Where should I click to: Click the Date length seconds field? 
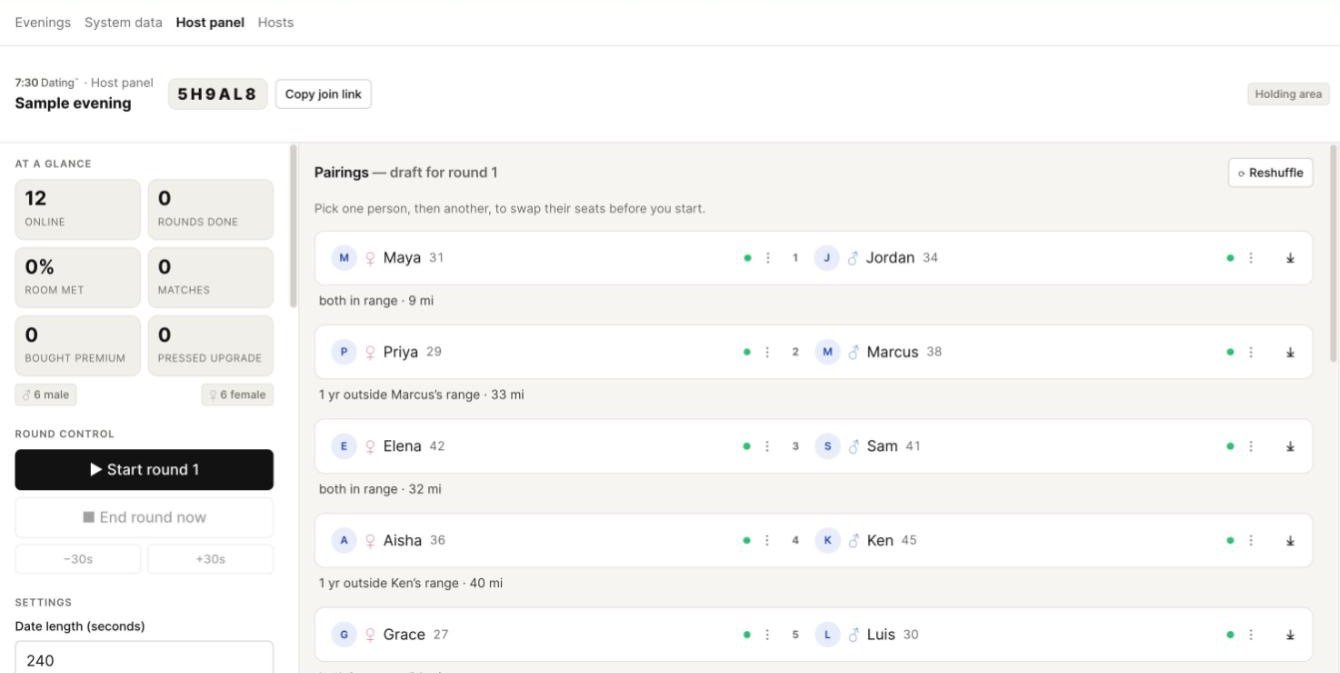coord(144,660)
